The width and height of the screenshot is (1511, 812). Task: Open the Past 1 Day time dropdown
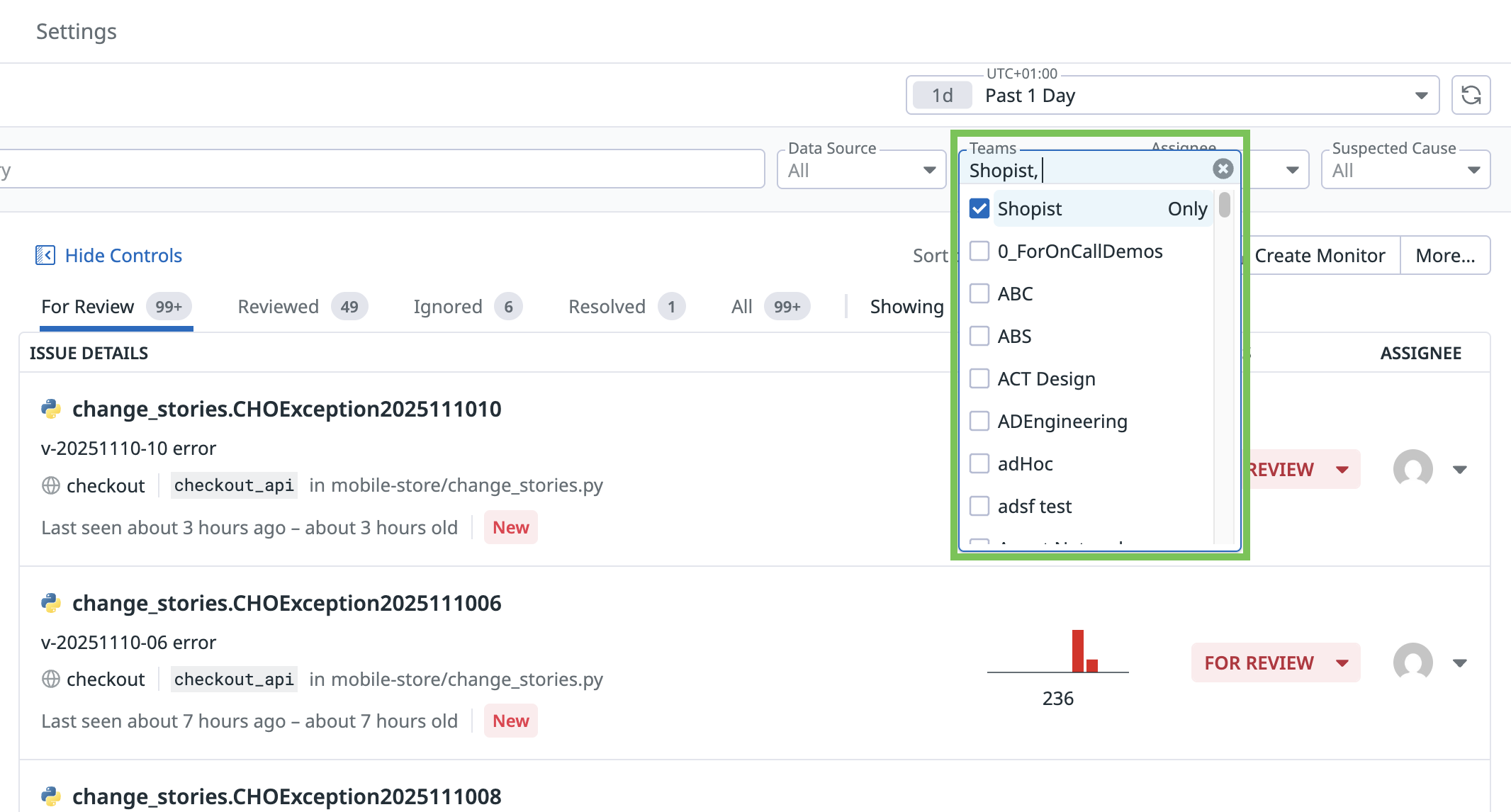1420,96
